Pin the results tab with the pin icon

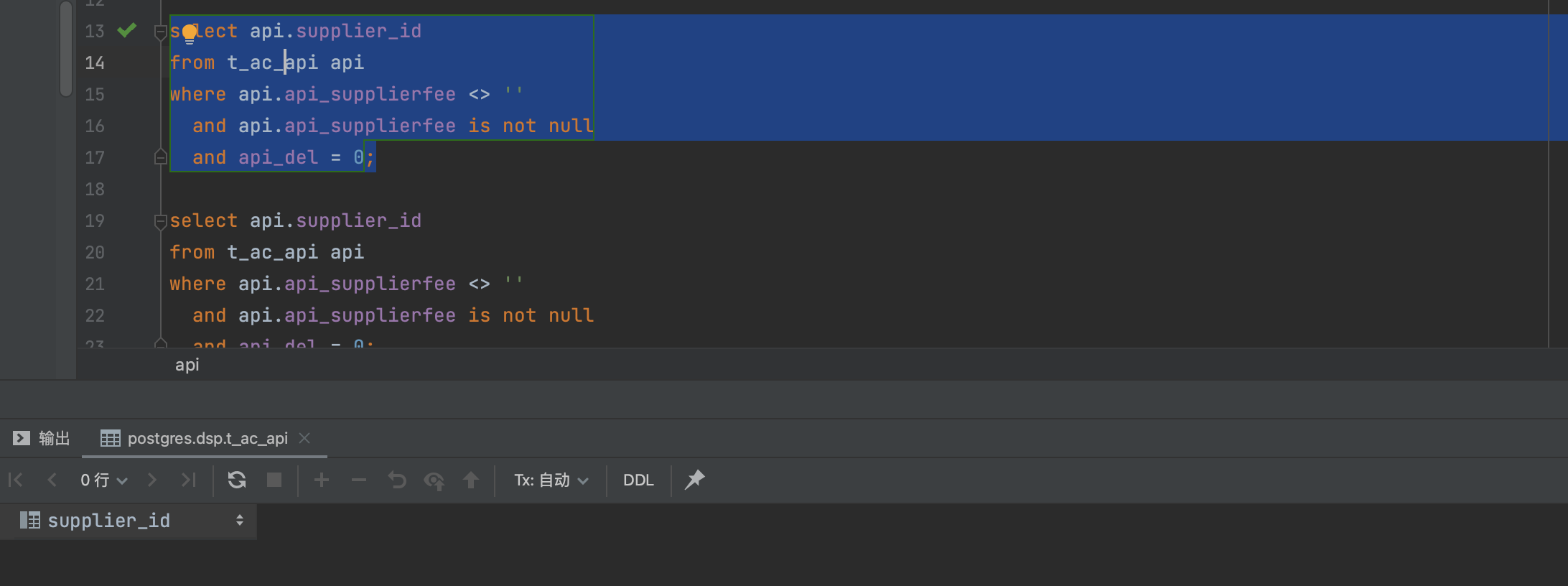(694, 480)
